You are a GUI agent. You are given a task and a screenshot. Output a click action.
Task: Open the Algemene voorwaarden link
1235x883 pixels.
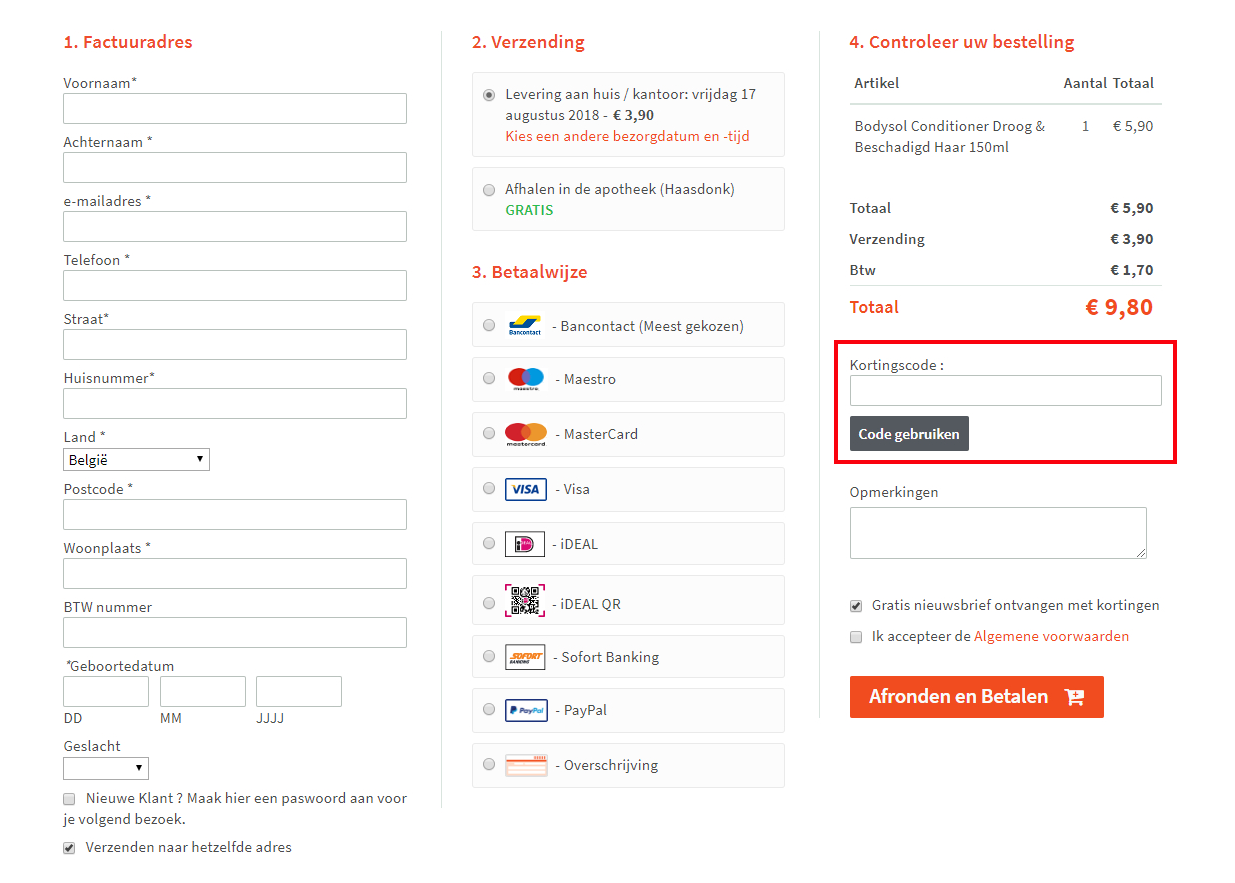coord(1051,636)
